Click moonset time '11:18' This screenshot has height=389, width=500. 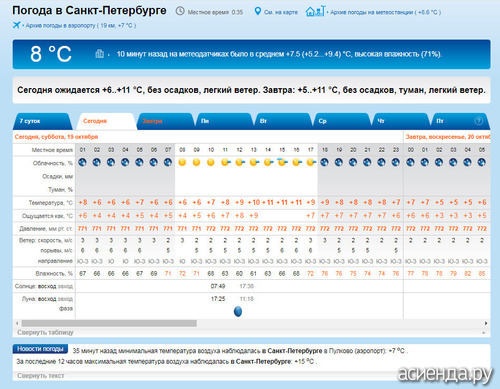tap(247, 299)
